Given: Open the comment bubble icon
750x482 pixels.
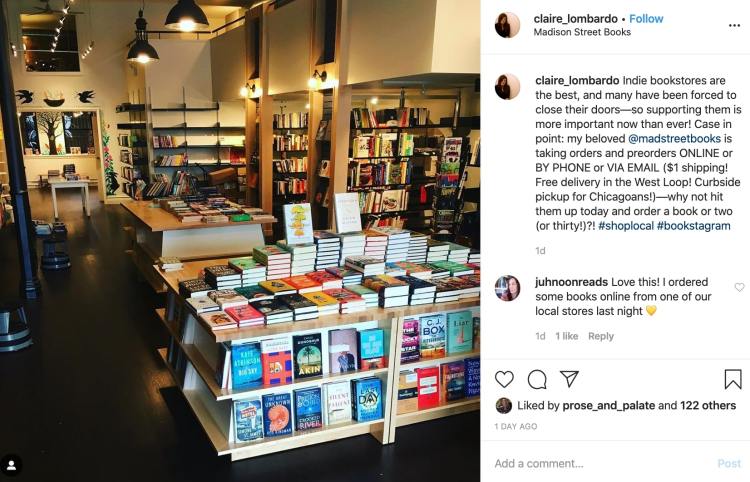Looking at the screenshot, I should click(537, 379).
